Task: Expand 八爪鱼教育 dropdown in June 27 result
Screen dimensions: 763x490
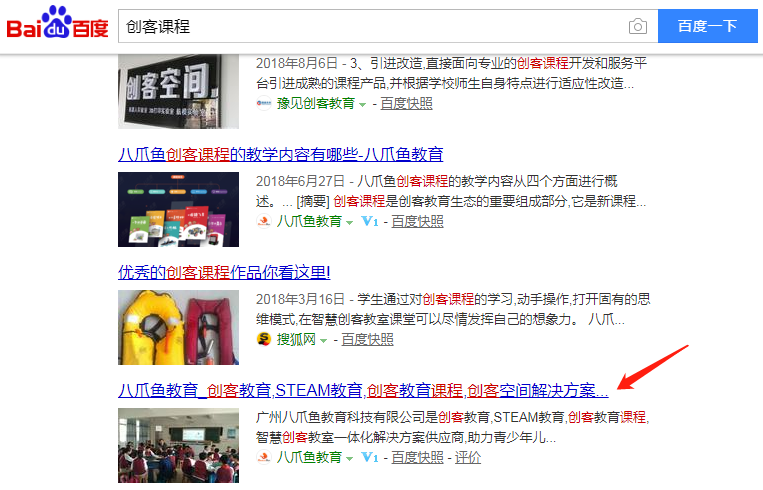Action: pos(349,222)
